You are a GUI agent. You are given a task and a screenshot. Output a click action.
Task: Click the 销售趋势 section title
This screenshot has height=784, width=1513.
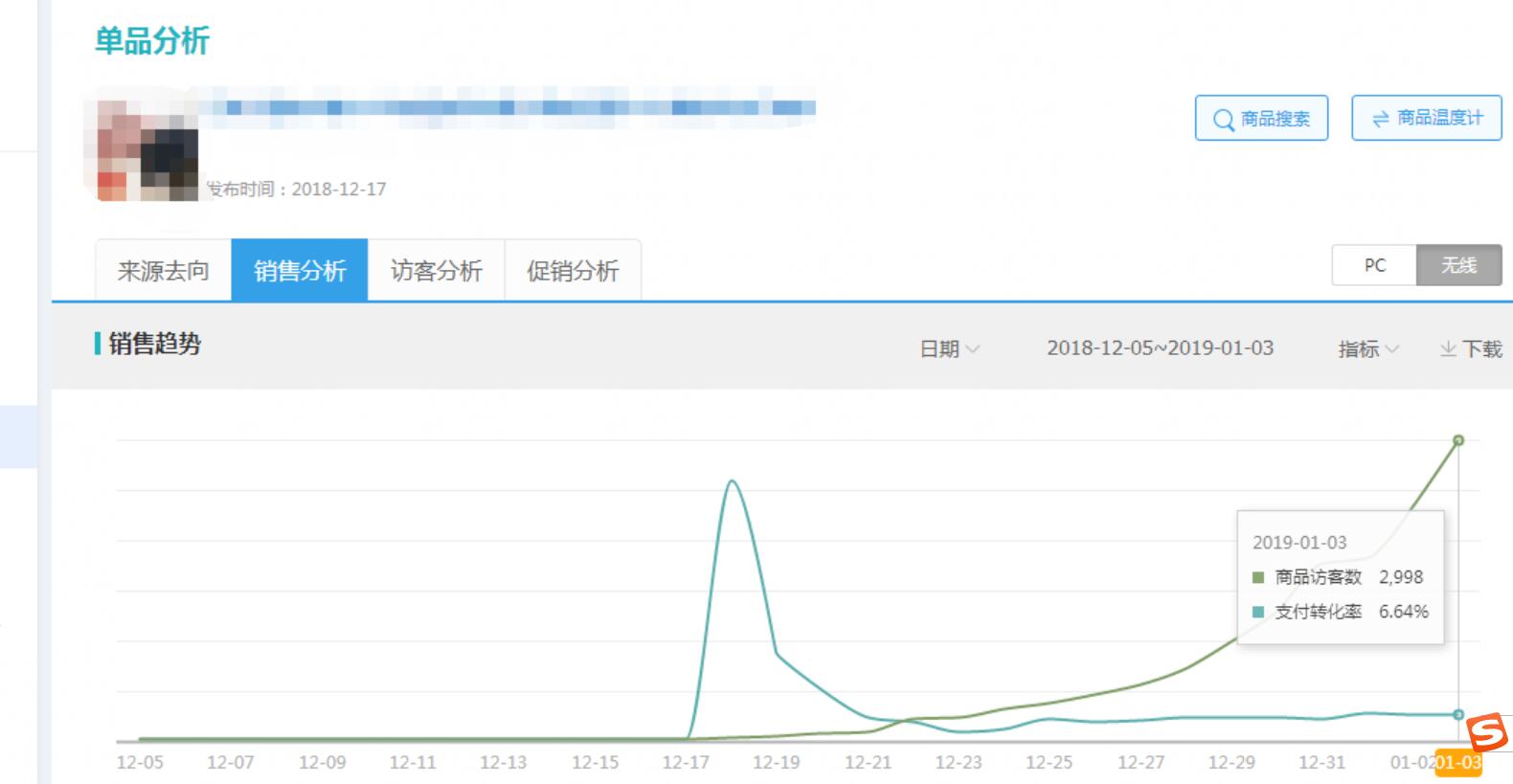point(154,343)
